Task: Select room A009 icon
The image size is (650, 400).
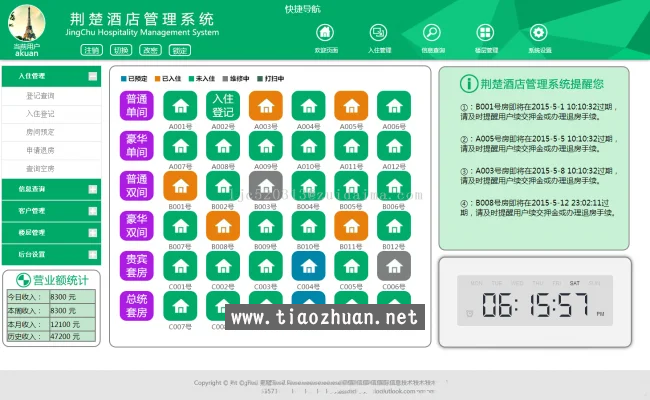Action: 266,146
